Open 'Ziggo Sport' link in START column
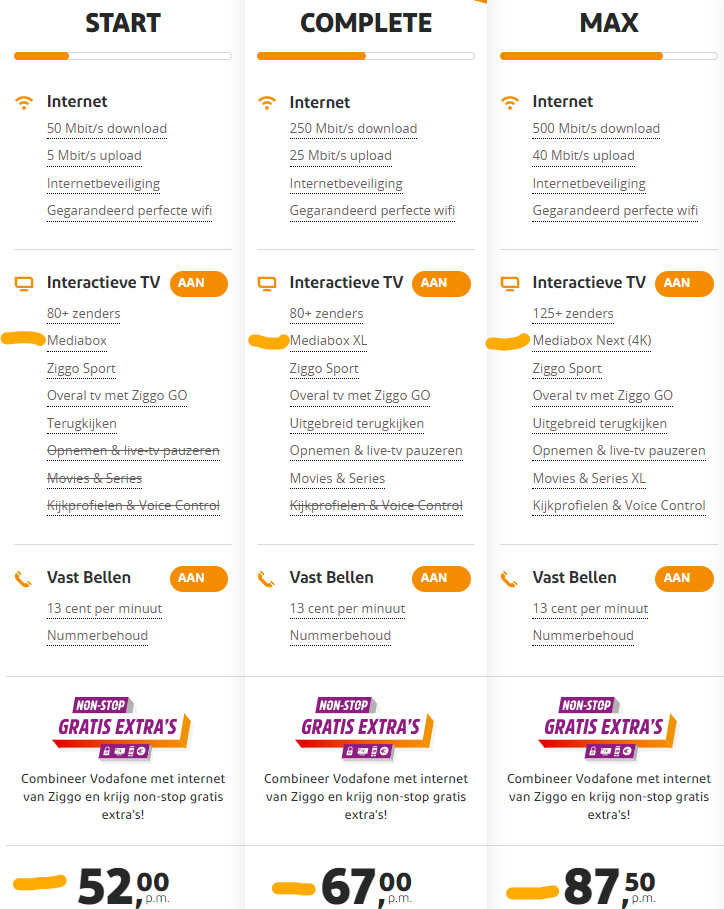Image resolution: width=724 pixels, height=909 pixels. pos(81,368)
